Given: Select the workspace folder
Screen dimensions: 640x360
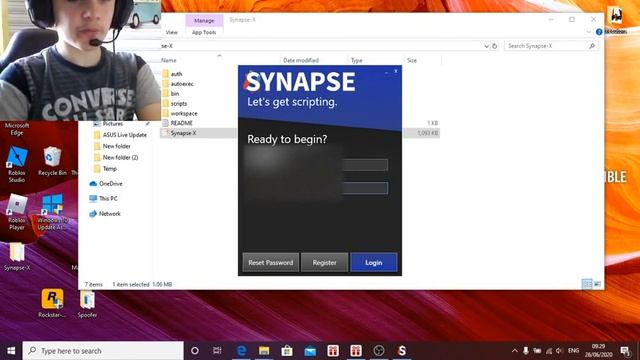Looking at the screenshot, I should click(184, 113).
